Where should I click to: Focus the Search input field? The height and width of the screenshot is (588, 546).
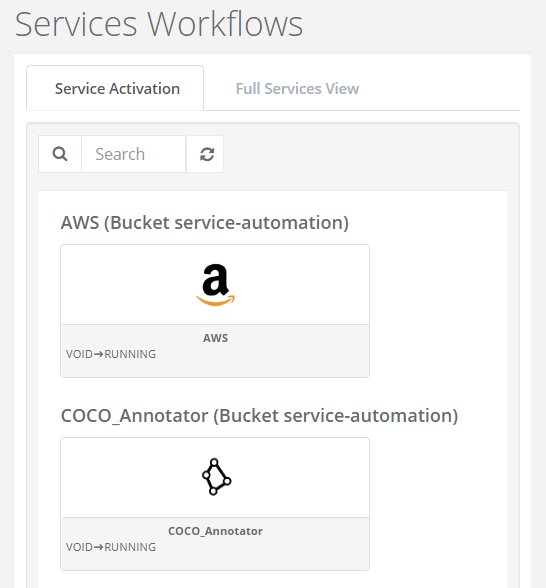coord(134,154)
